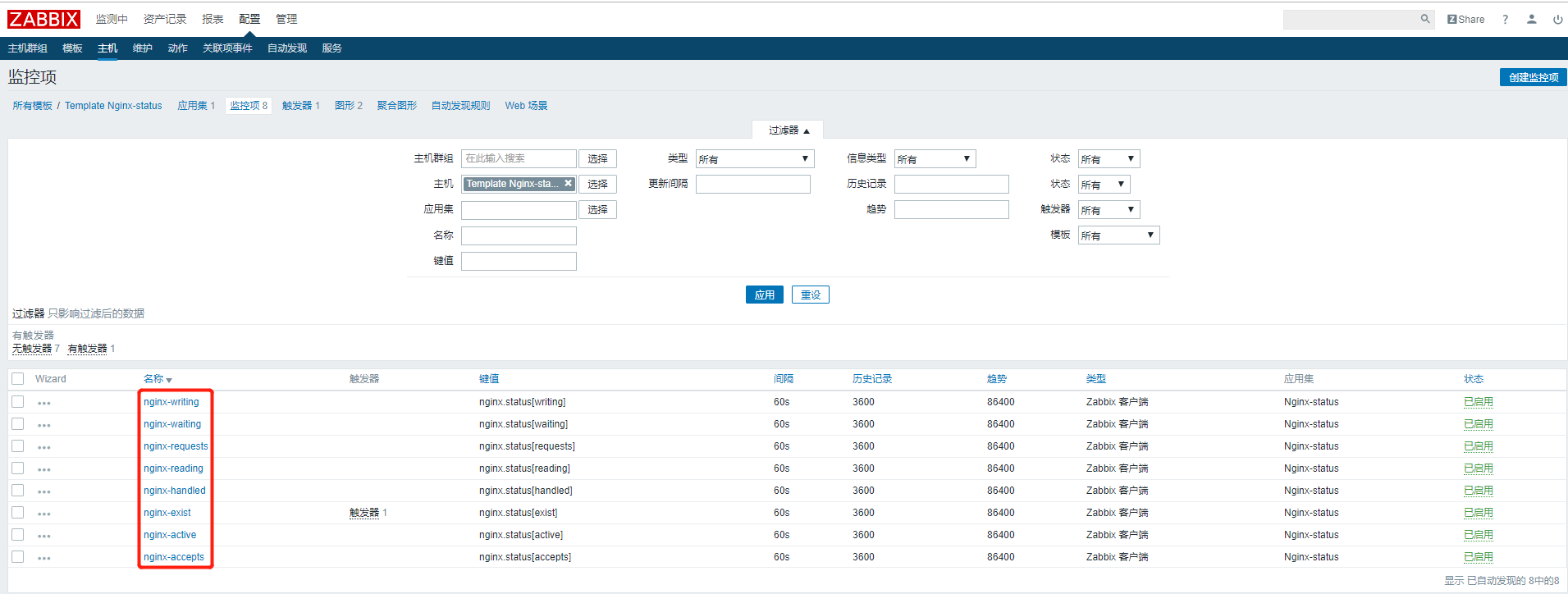Check the nginx-handled row checkbox

[18, 491]
